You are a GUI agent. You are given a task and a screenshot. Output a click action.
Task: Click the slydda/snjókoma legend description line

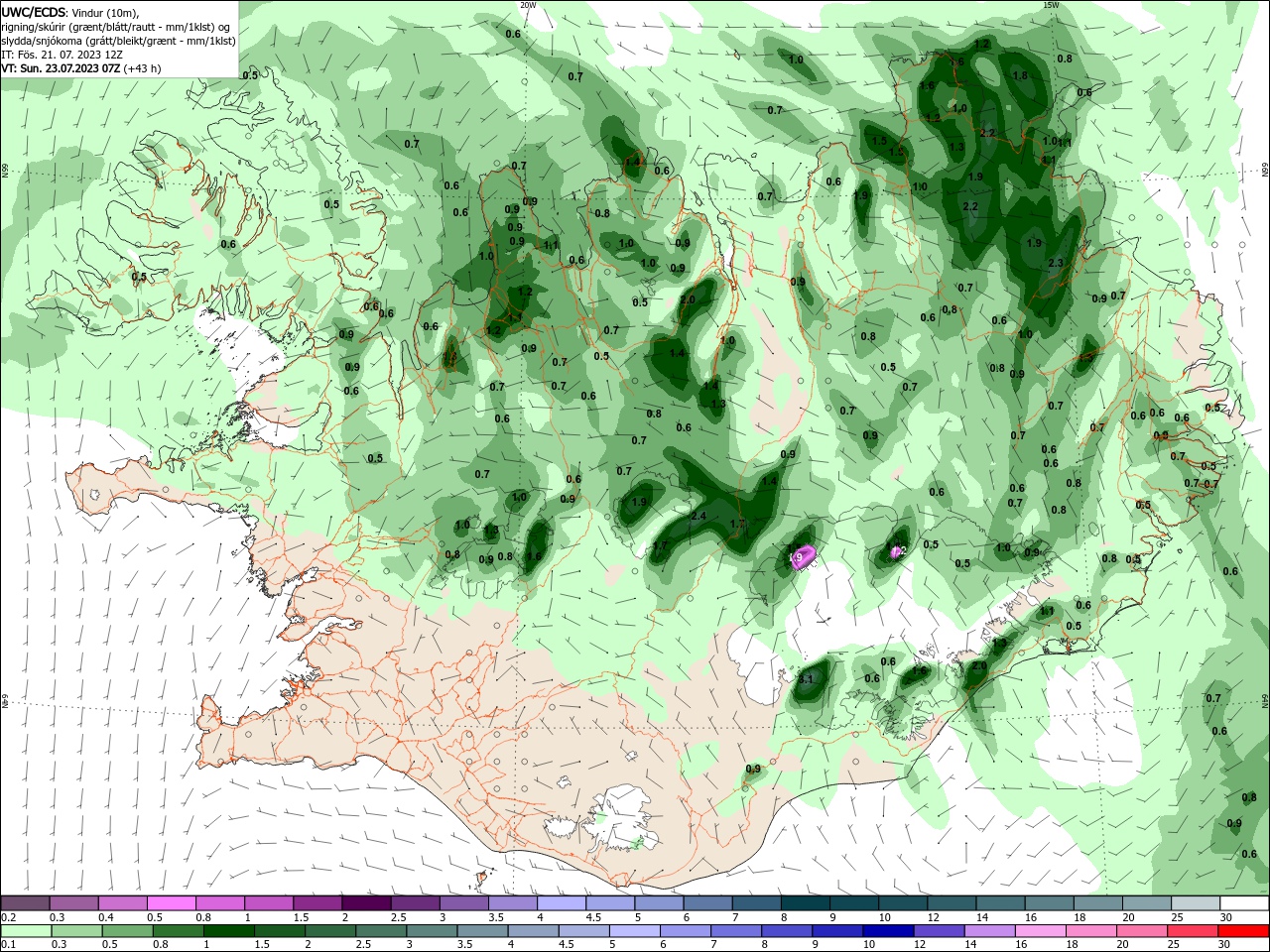tap(118, 41)
